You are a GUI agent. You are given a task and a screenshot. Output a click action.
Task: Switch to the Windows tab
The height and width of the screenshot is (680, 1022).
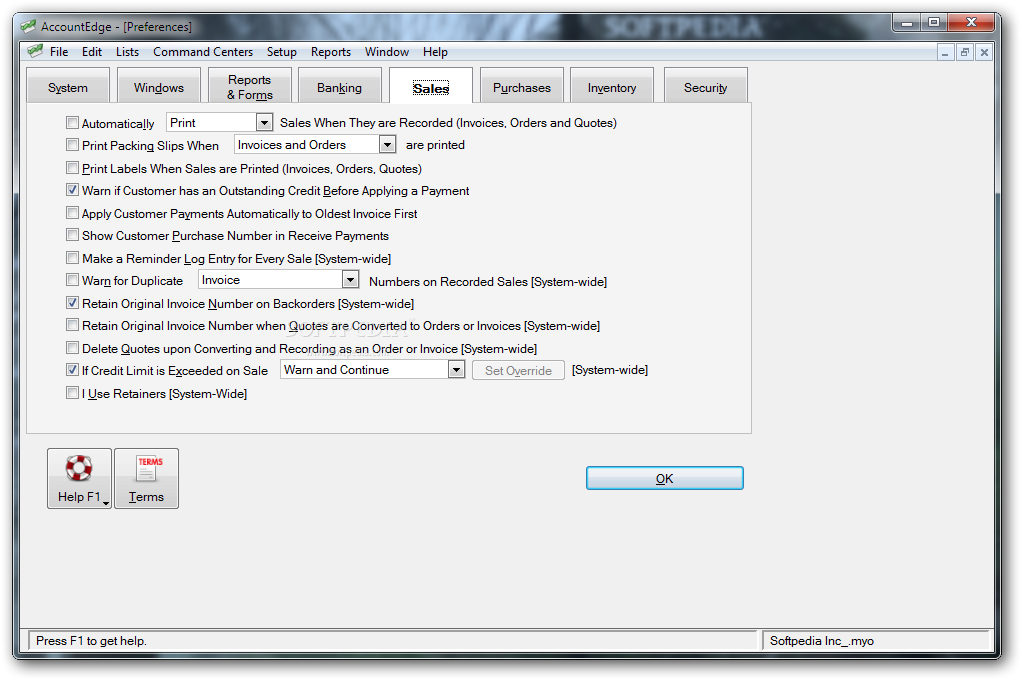tap(159, 87)
